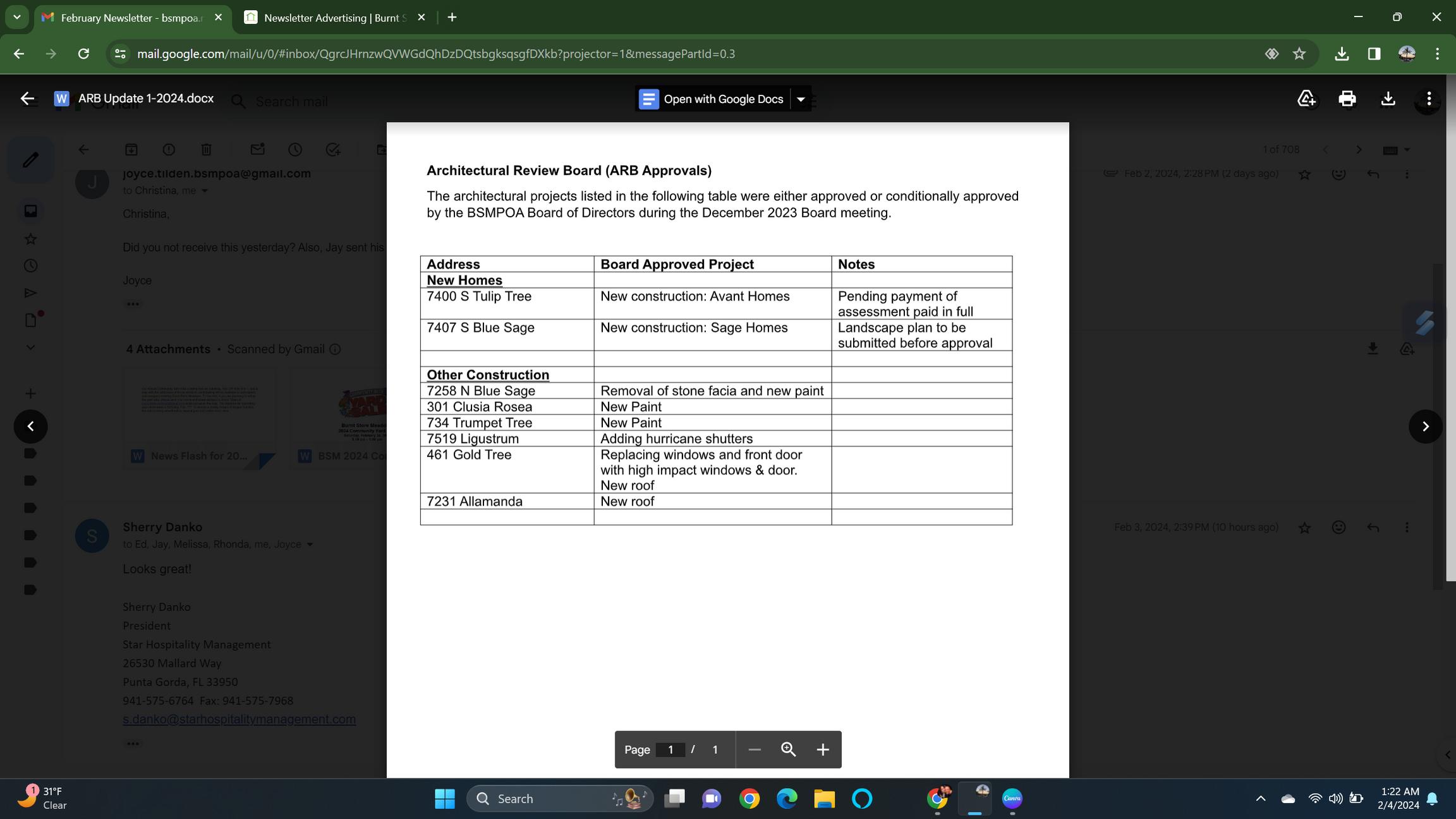
Task: Click the page number input field
Action: pyautogui.click(x=670, y=749)
